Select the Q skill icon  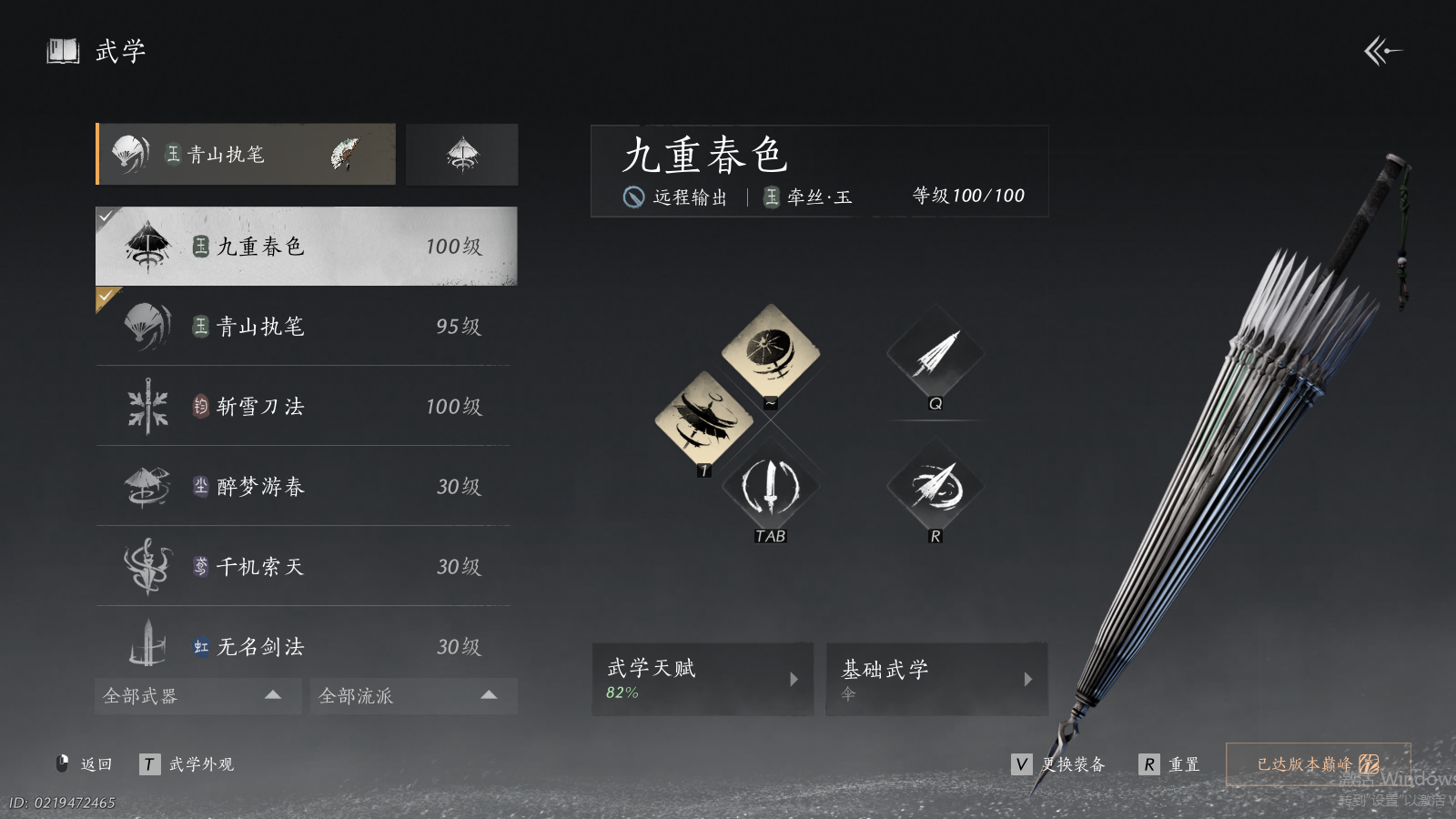pos(935,354)
